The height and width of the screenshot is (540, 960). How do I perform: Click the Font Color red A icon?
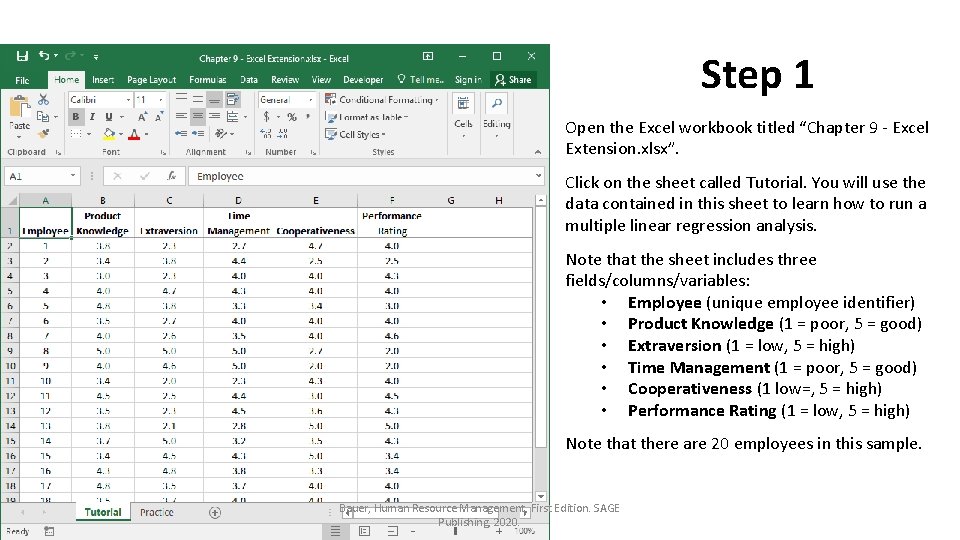click(x=134, y=133)
